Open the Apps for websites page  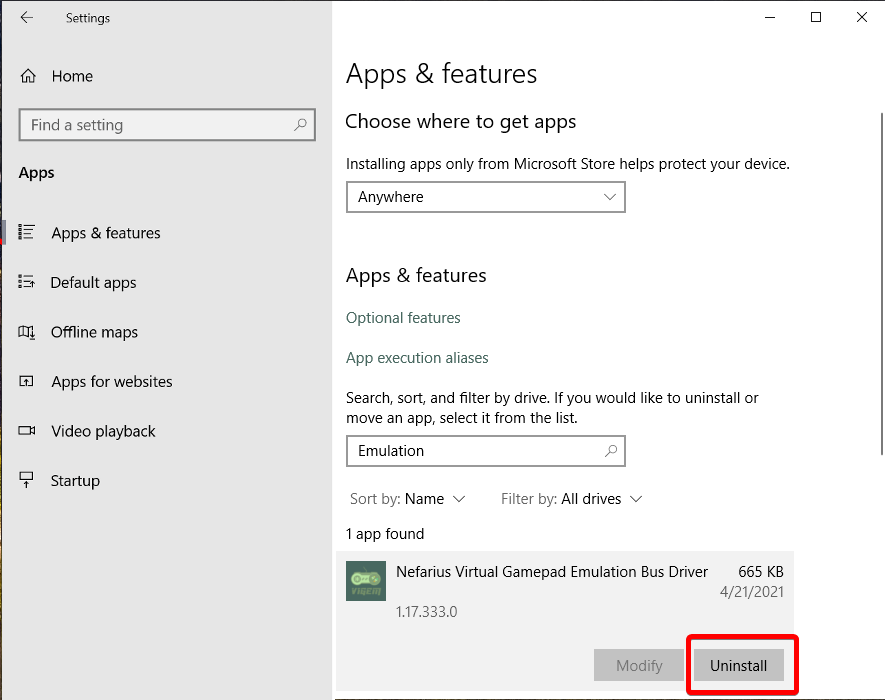coord(112,382)
